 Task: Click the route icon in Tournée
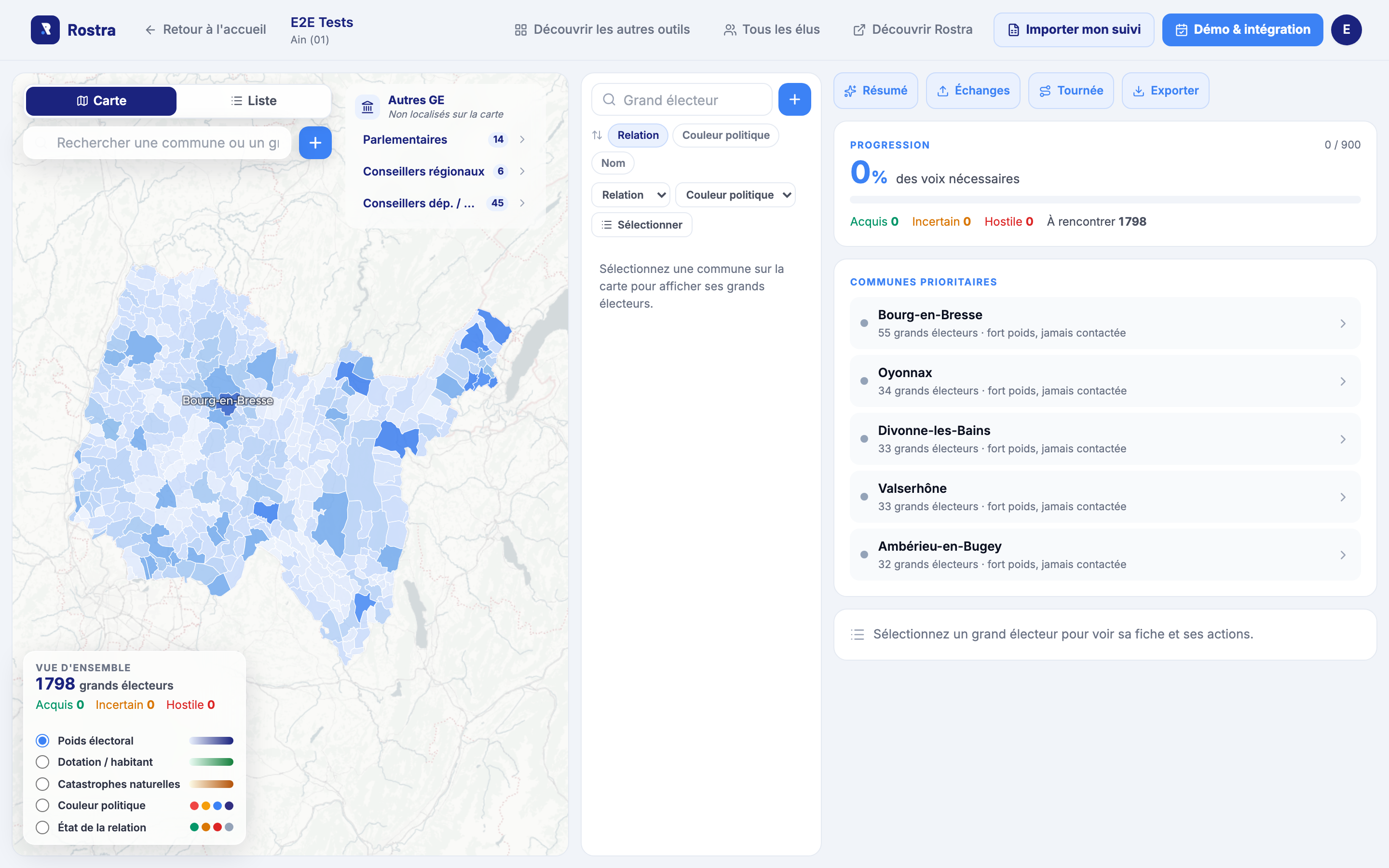pyautogui.click(x=1045, y=91)
